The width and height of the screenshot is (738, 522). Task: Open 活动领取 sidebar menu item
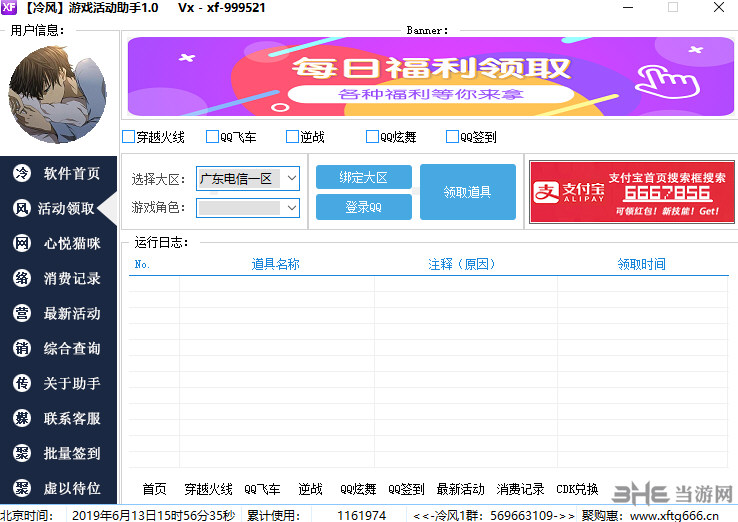pyautogui.click(x=58, y=208)
